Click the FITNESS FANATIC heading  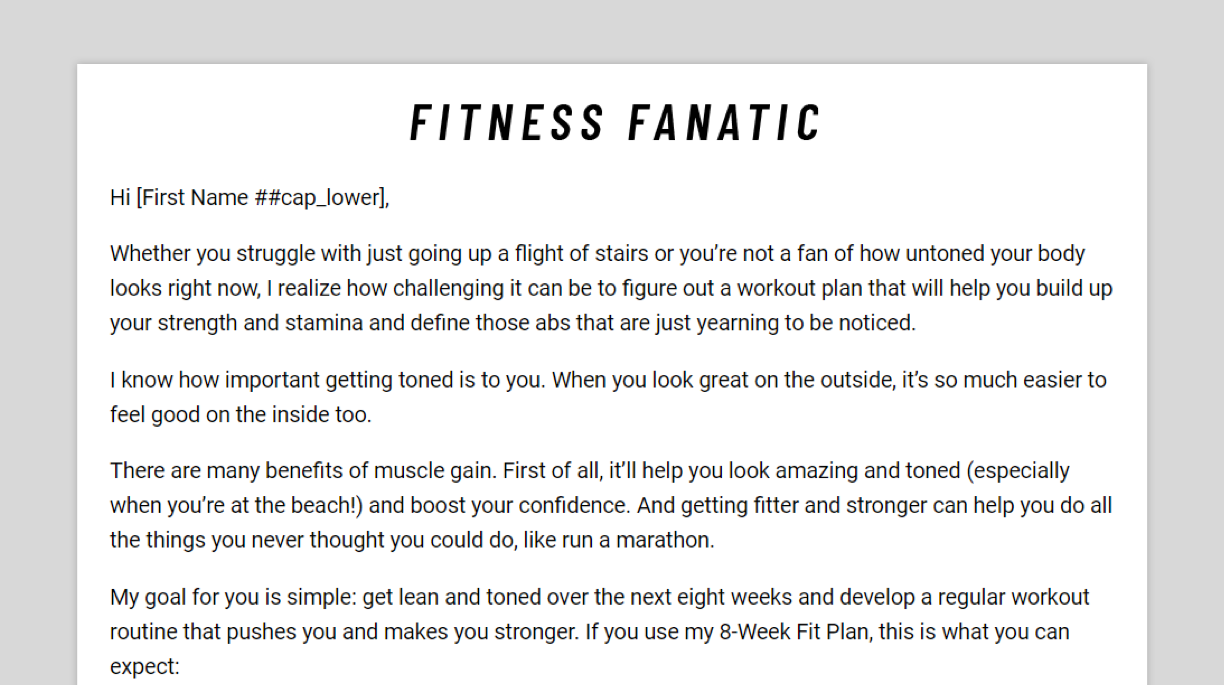point(614,123)
